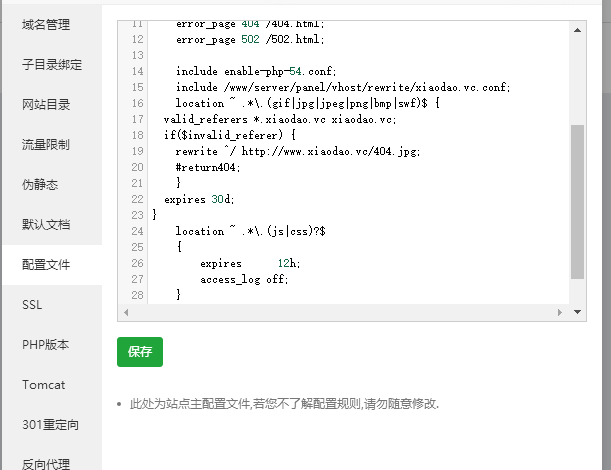Click the editor scrollbar up arrow
This screenshot has height=470, width=611.
click(x=577, y=32)
